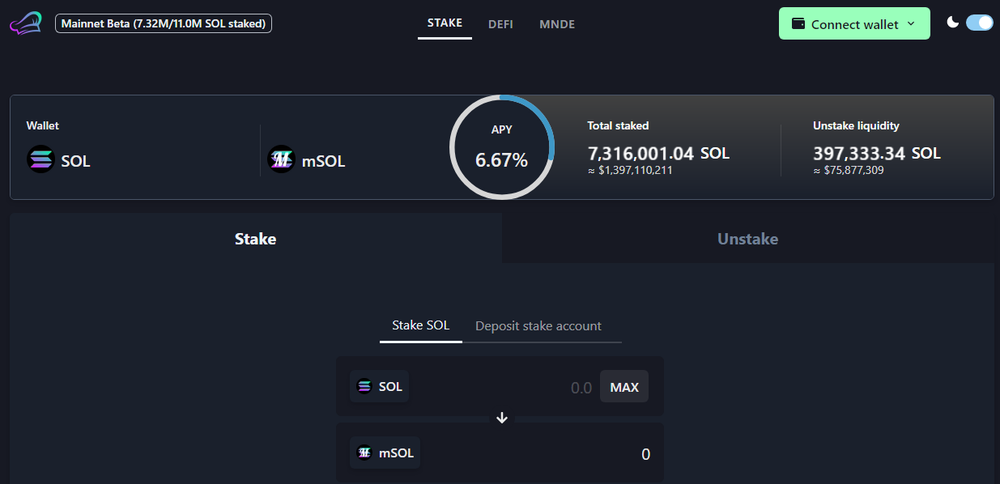The width and height of the screenshot is (1000, 484).
Task: Click the SOL coin icon in Wallet
Action: click(x=41, y=160)
